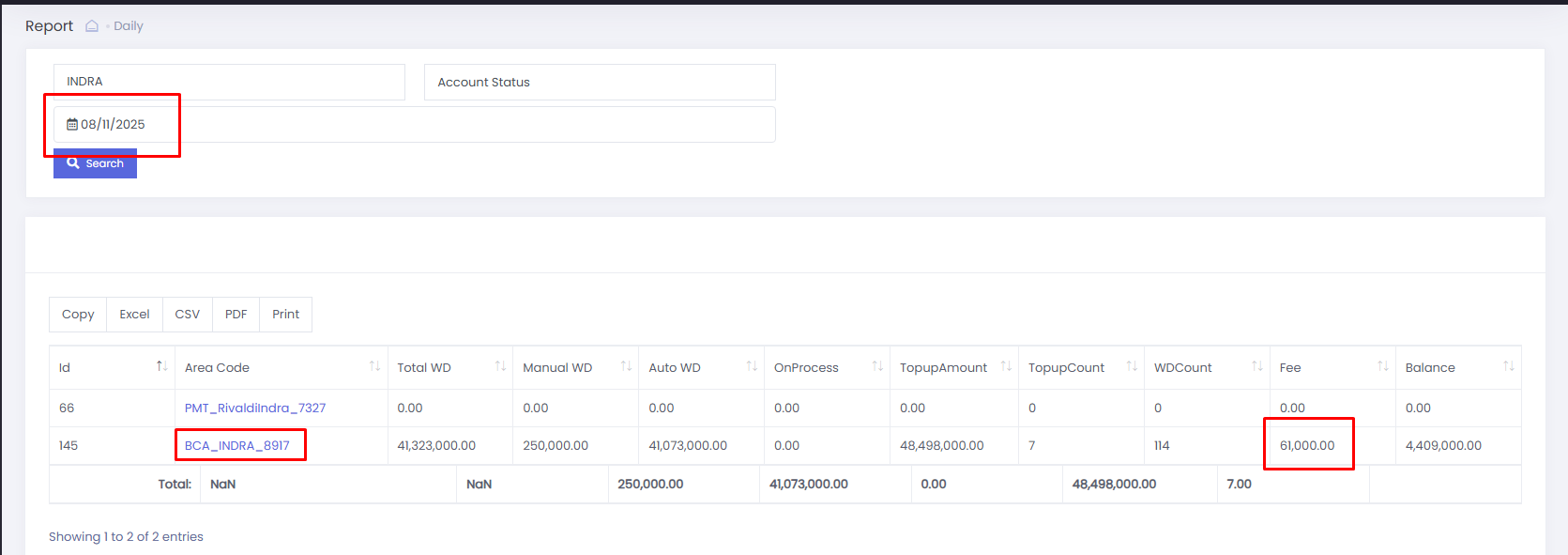Viewport: 1568px width, 555px height.
Task: Sort by OnProcess column arrows
Action: pyautogui.click(x=877, y=366)
